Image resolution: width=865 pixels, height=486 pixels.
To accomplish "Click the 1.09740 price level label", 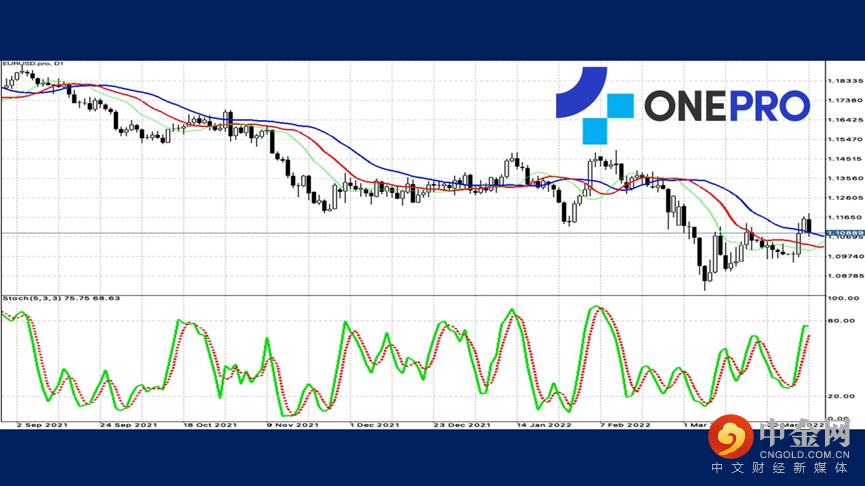I will click(x=845, y=257).
